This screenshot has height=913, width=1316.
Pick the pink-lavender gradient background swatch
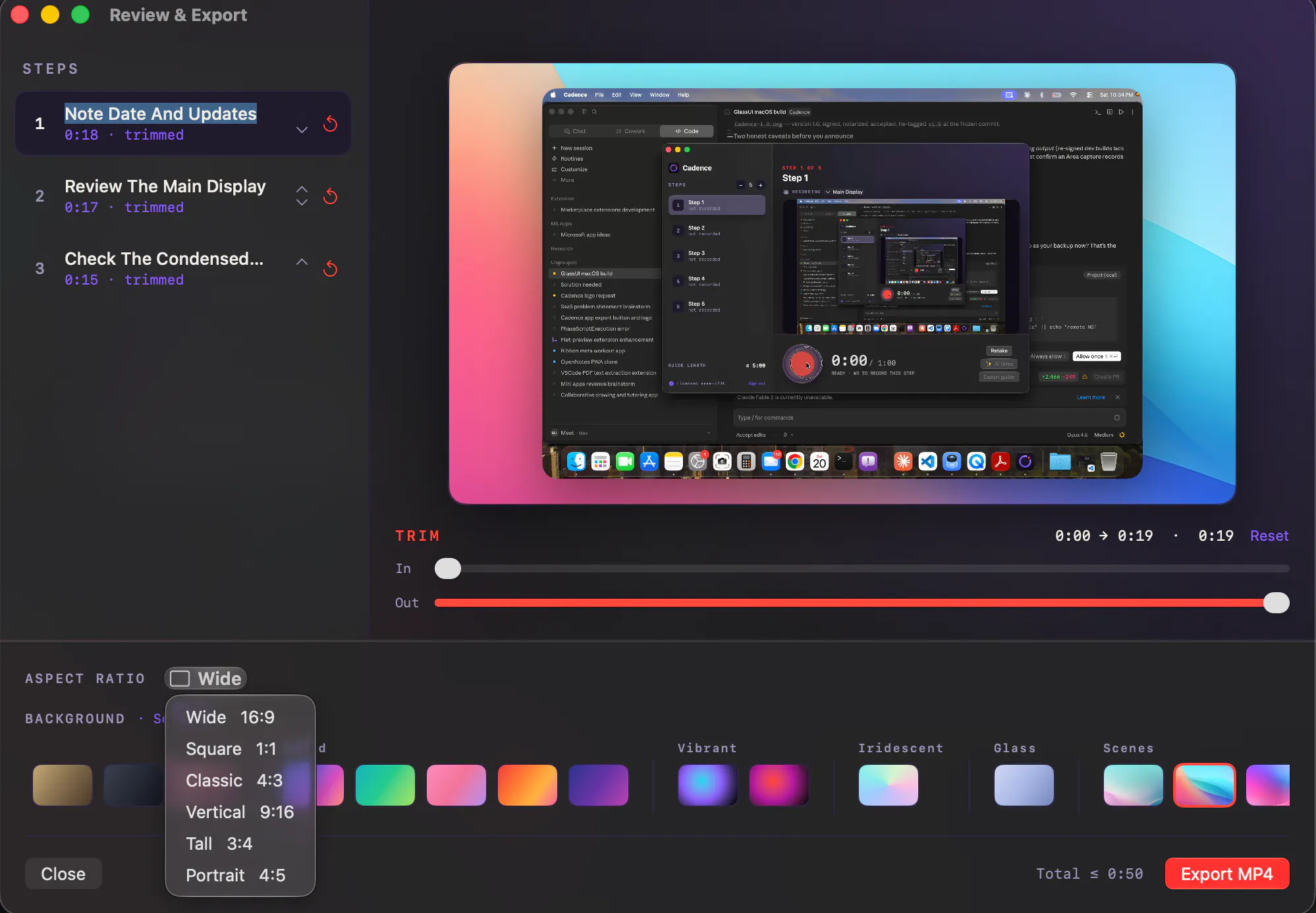456,785
